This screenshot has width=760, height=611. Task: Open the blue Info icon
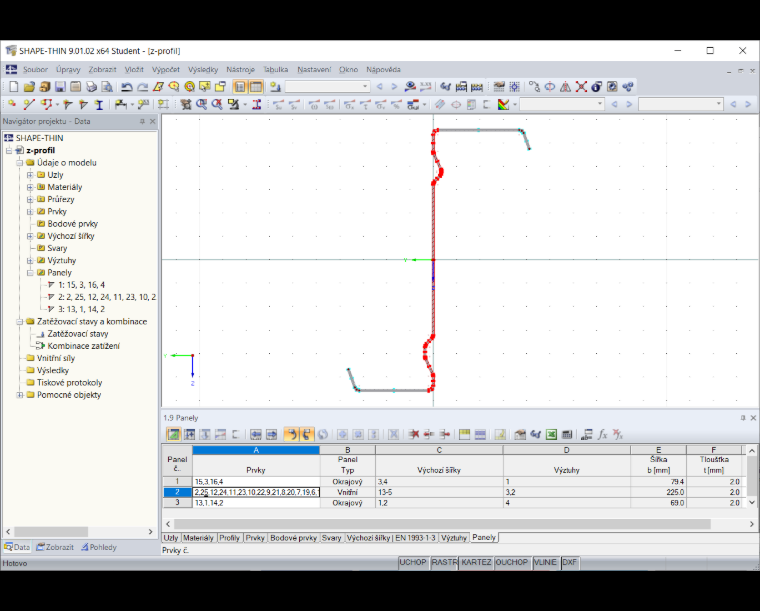click(597, 87)
